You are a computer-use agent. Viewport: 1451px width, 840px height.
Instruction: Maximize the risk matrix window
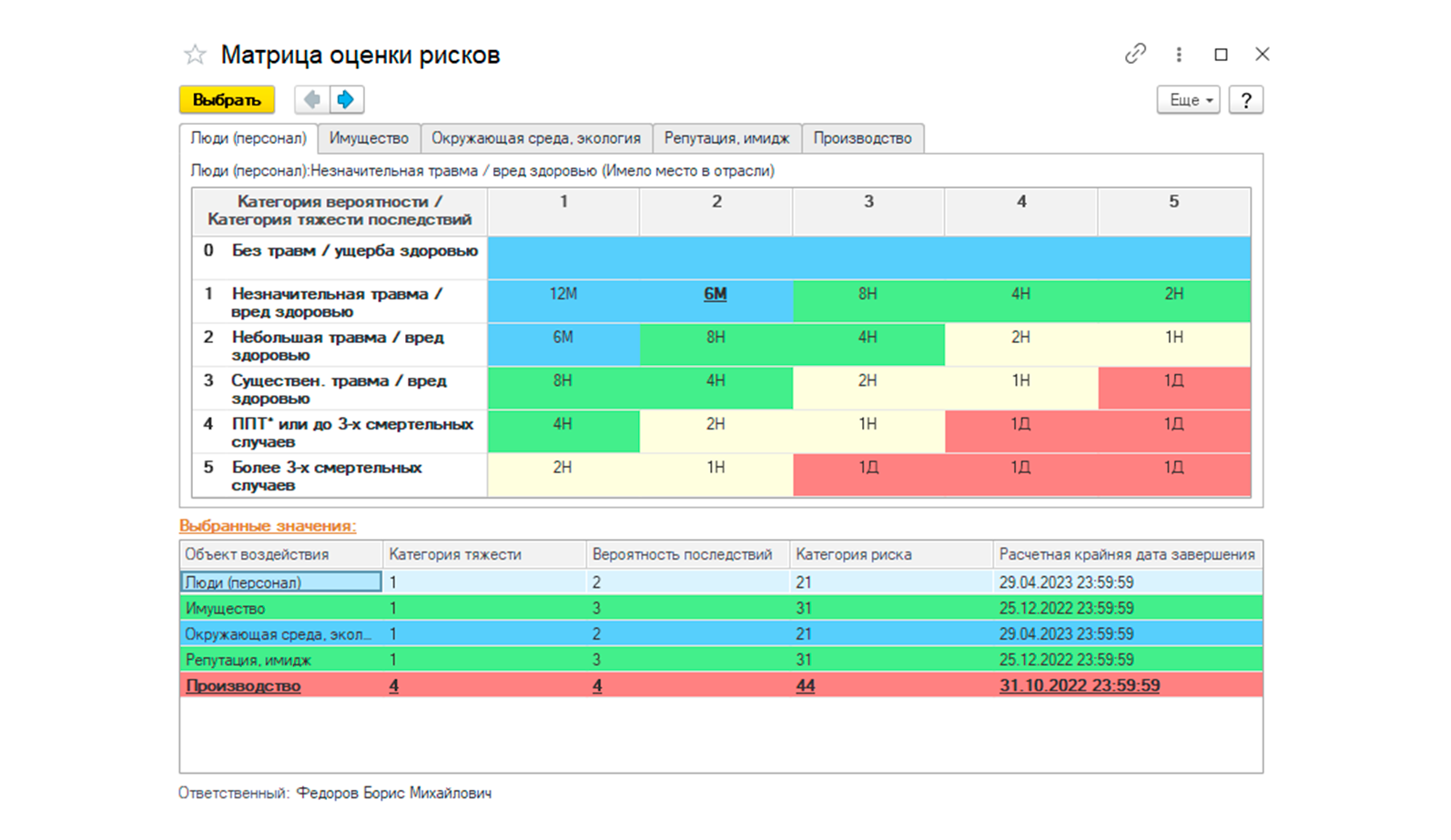pos(1221,55)
